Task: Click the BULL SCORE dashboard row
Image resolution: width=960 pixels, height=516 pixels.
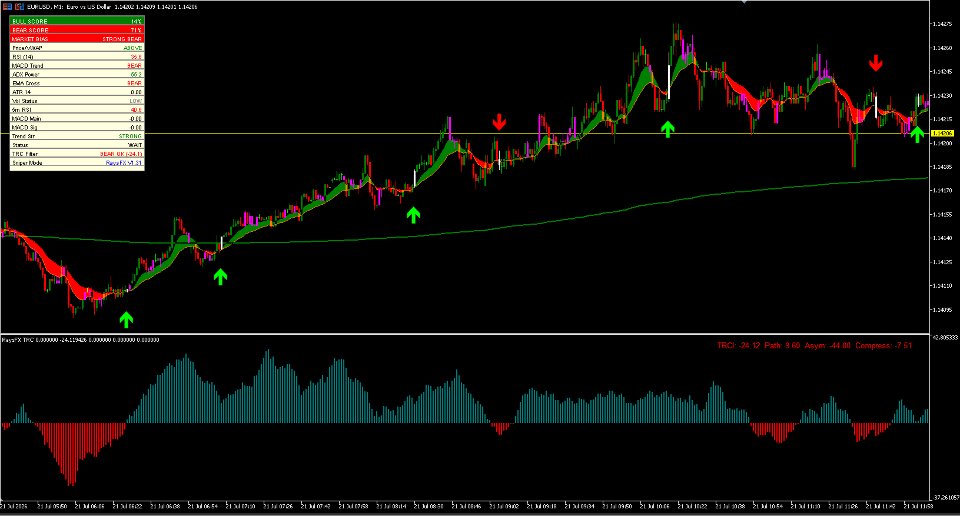Action: [x=77, y=21]
